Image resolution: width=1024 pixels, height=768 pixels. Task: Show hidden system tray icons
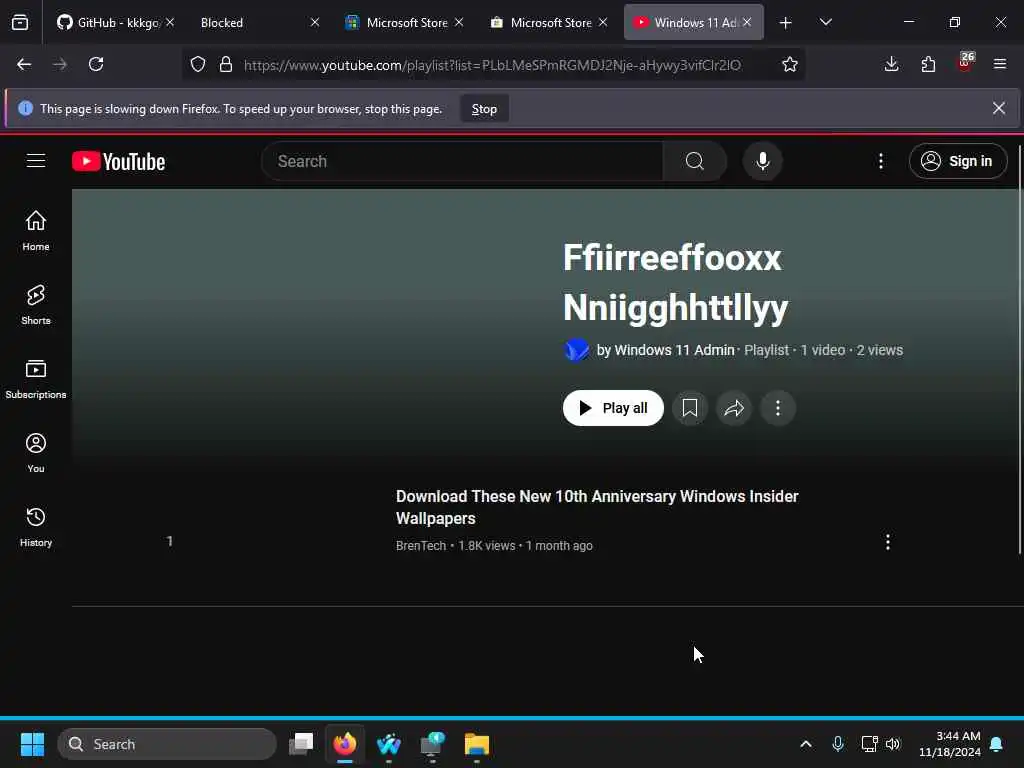tap(806, 744)
